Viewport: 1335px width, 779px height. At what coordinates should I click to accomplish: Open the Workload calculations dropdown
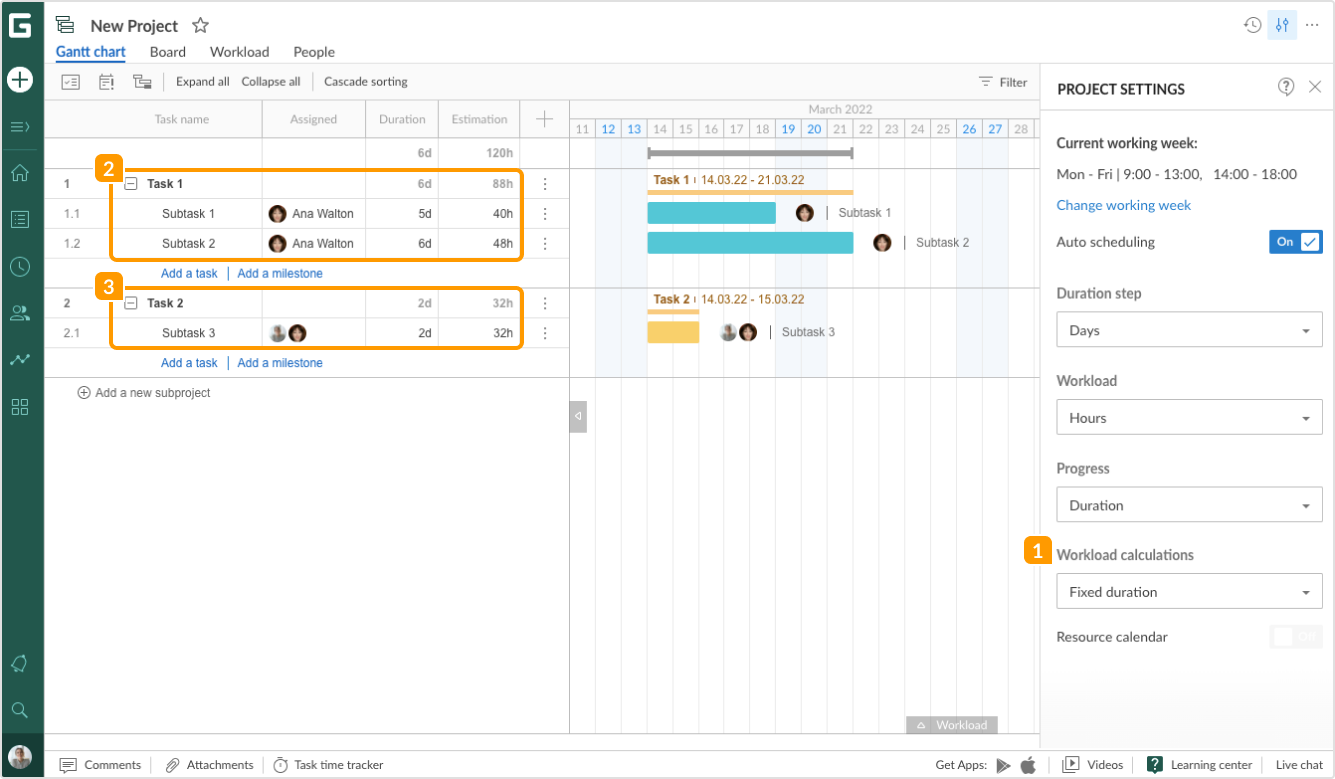1189,592
